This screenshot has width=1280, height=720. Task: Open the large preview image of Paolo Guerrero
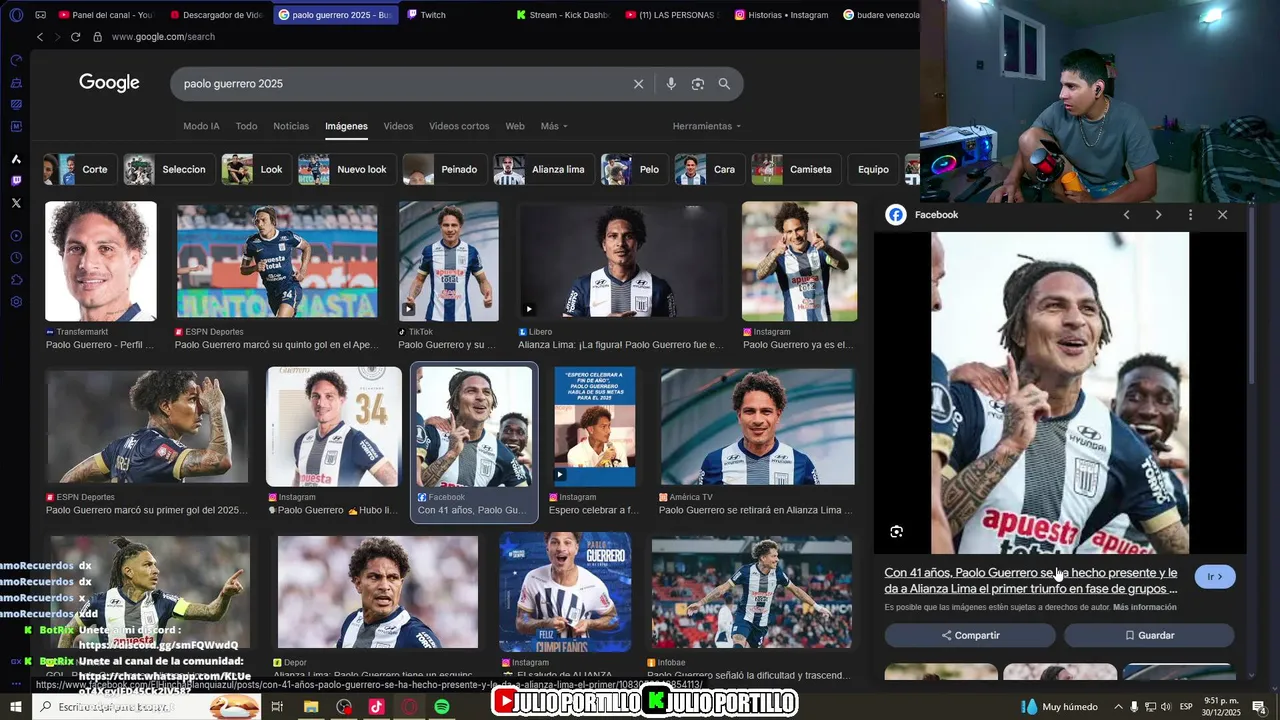[x=1060, y=393]
